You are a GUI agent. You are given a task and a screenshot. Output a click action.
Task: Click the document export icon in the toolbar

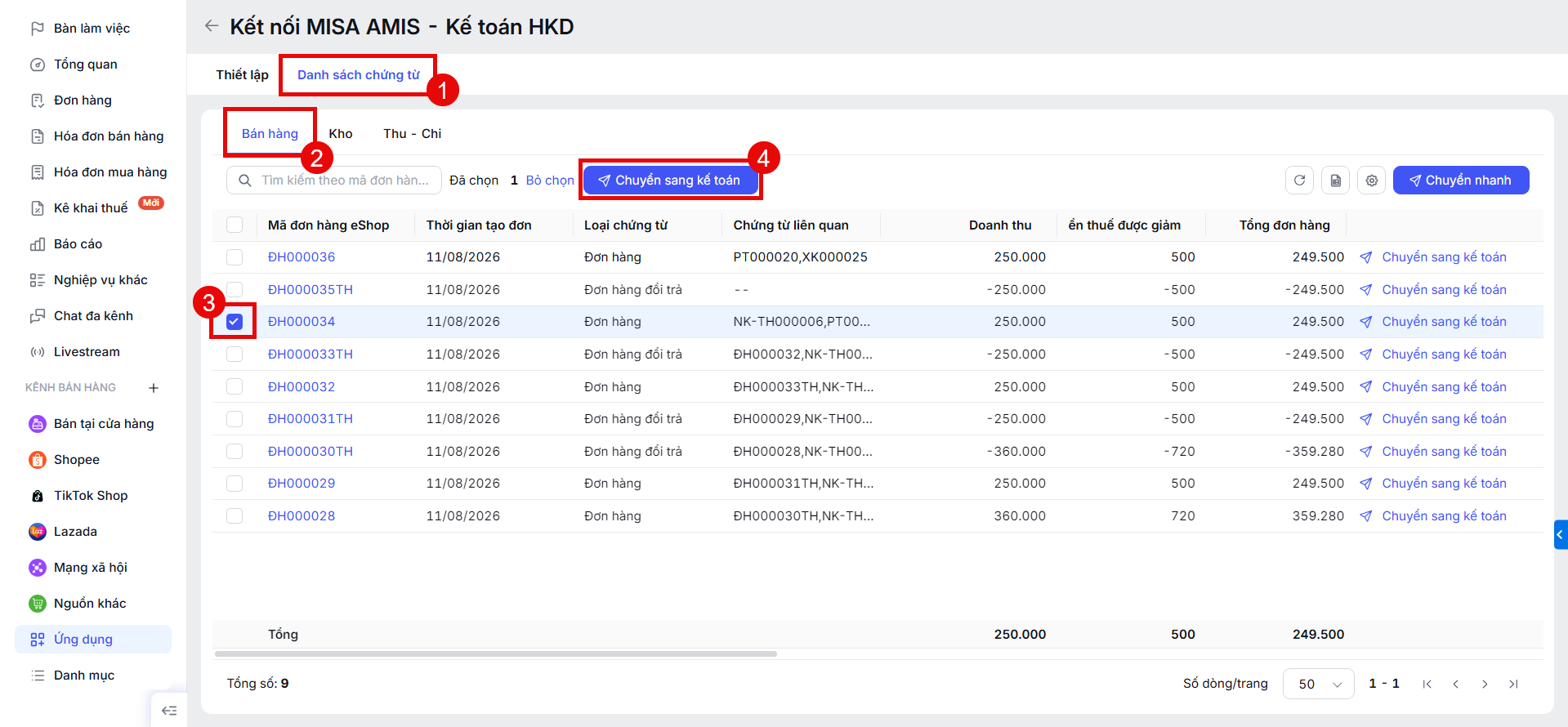click(x=1335, y=181)
